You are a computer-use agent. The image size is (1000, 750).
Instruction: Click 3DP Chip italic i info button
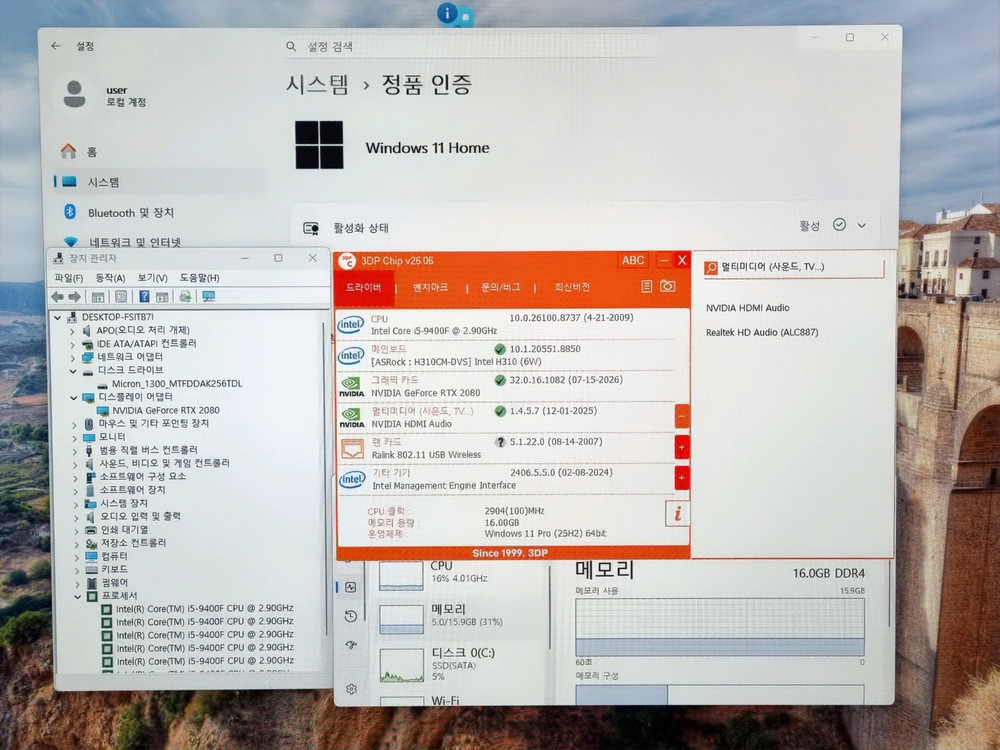677,513
